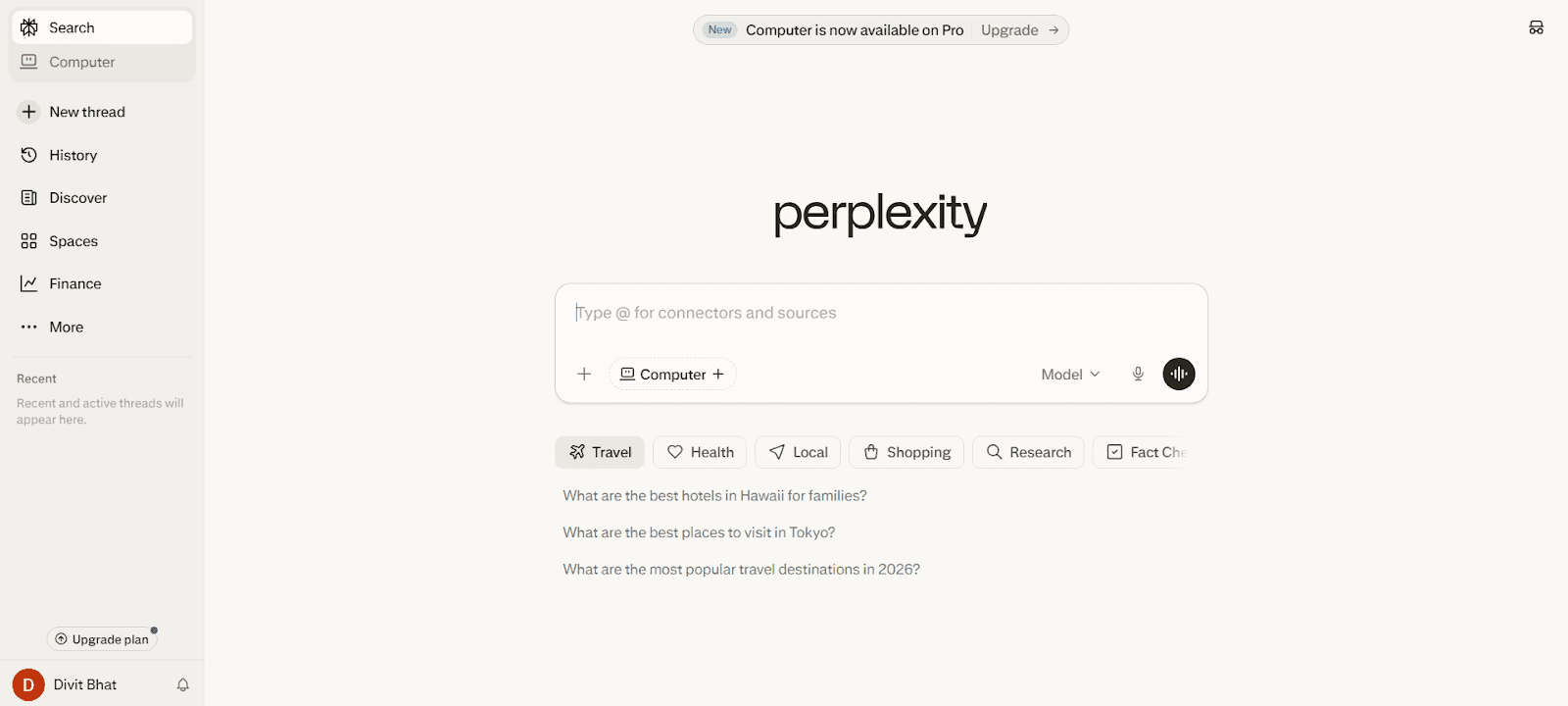Select the Local navigation icon
The width and height of the screenshot is (1568, 706).
776,452
